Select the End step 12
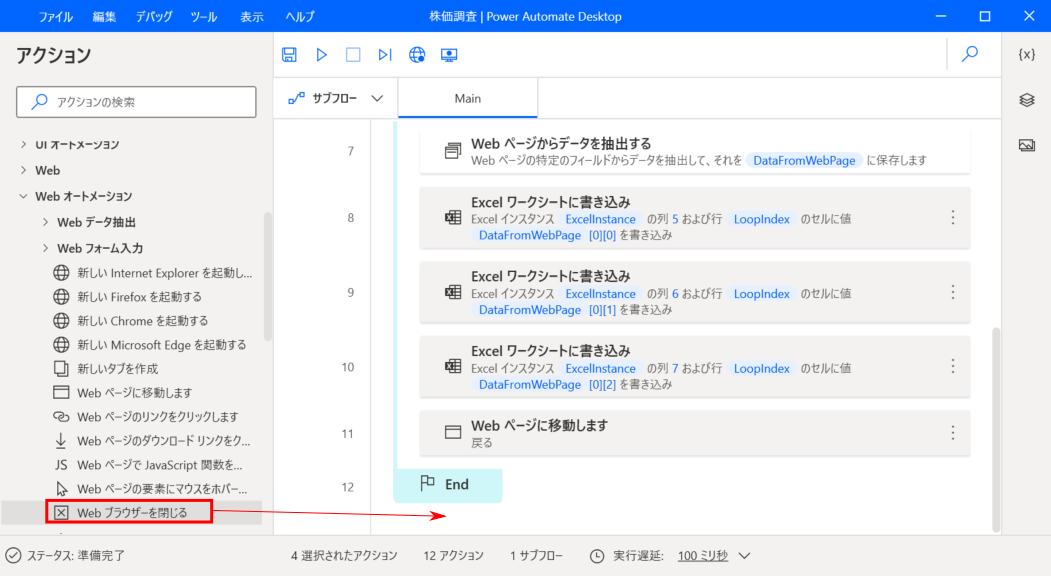 [448, 485]
